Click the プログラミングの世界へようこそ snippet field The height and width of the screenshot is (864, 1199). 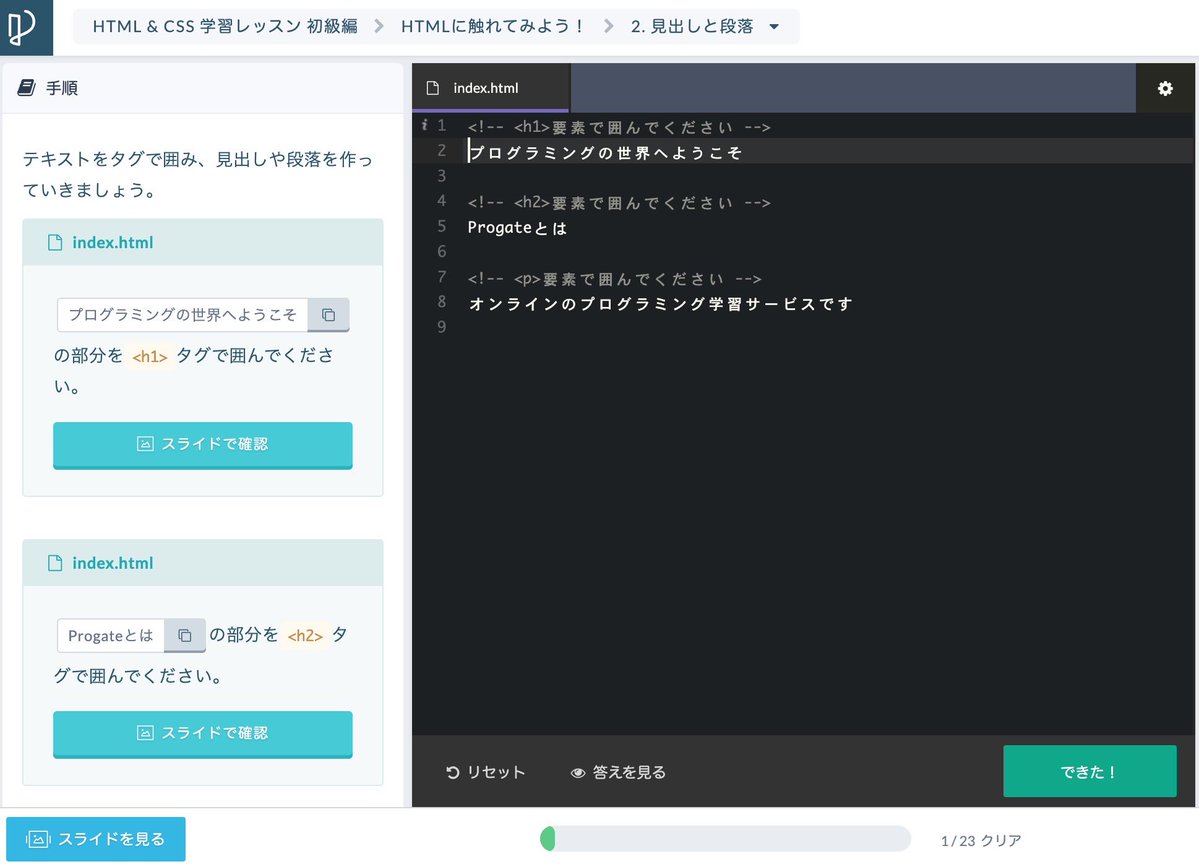point(183,315)
